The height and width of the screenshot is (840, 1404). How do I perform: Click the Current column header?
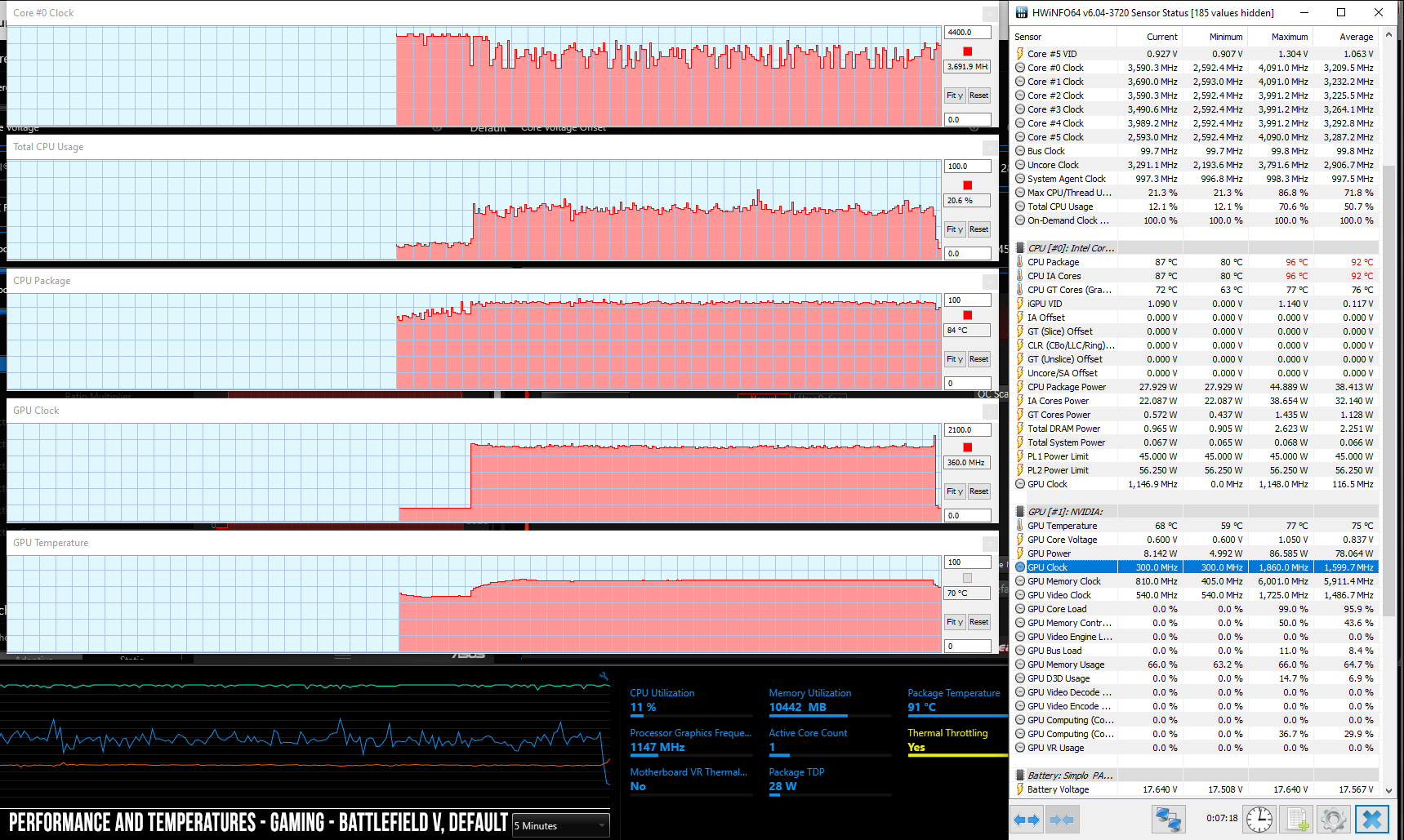point(1149,37)
